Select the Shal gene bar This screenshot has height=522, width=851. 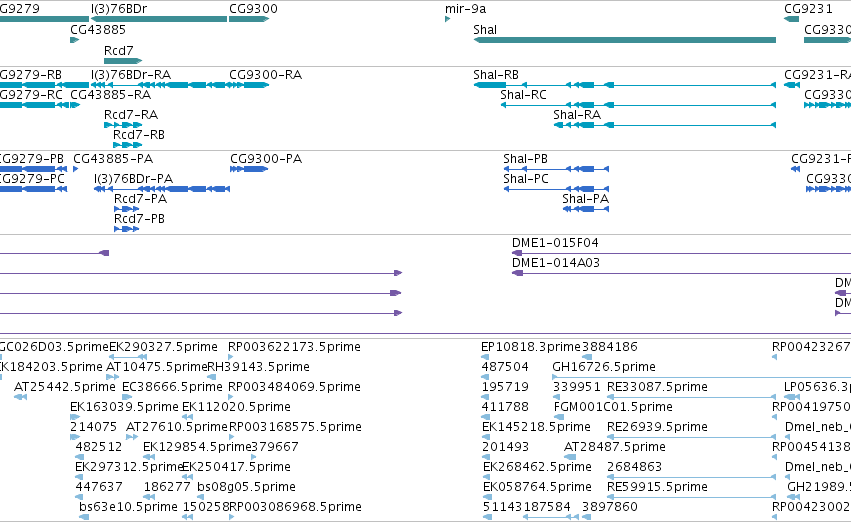coord(625,40)
